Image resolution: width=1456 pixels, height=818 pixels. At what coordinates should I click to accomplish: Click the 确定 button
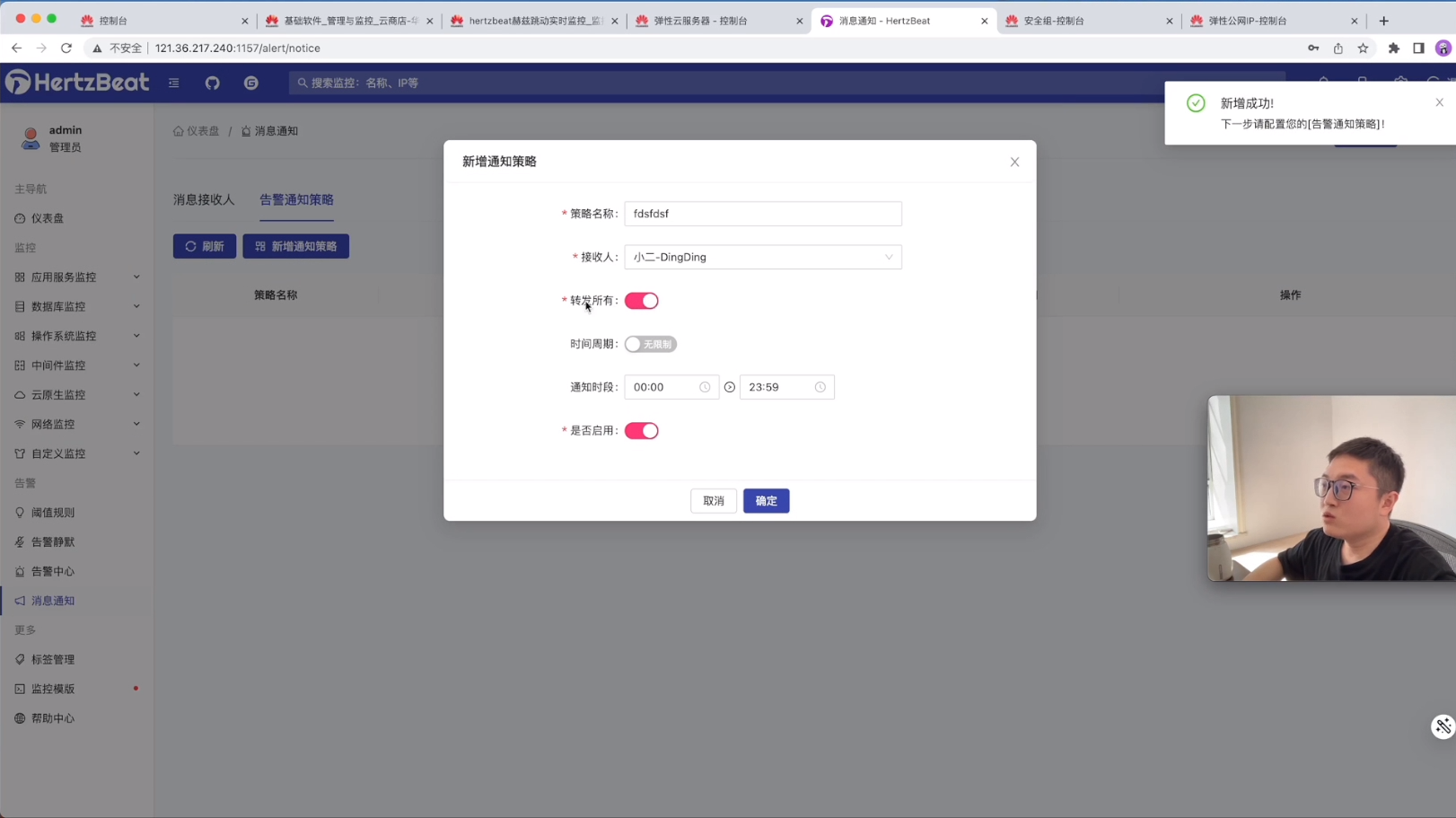(767, 501)
